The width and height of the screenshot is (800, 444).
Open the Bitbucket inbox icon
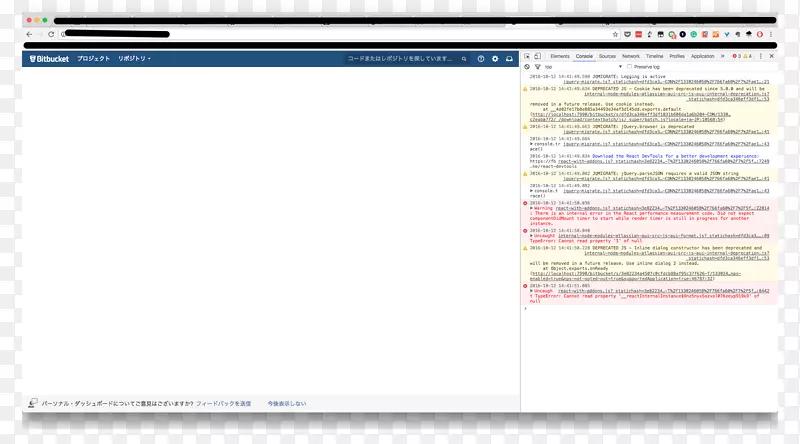pos(508,59)
